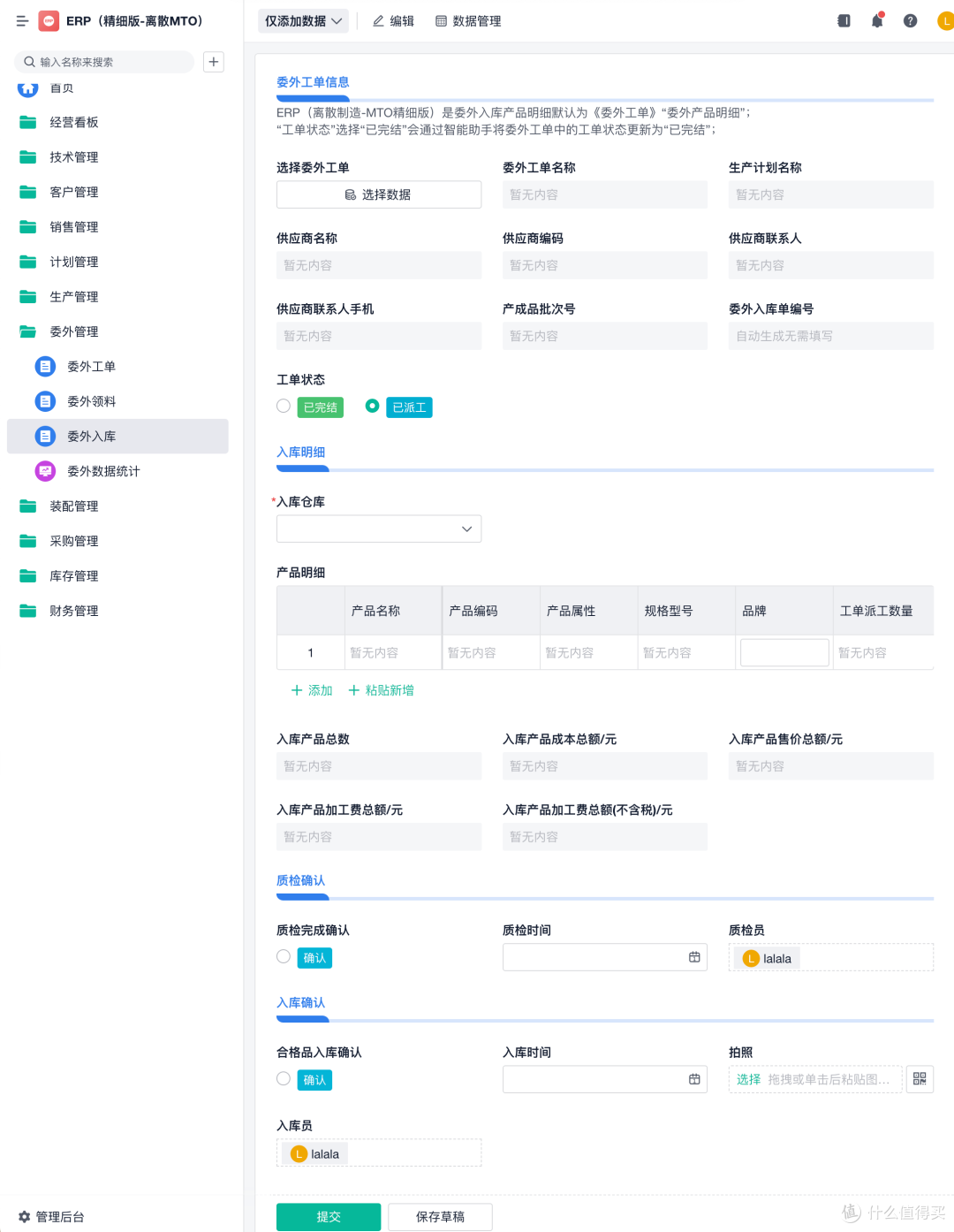Click the calendar icon in 质检时间

694,957
